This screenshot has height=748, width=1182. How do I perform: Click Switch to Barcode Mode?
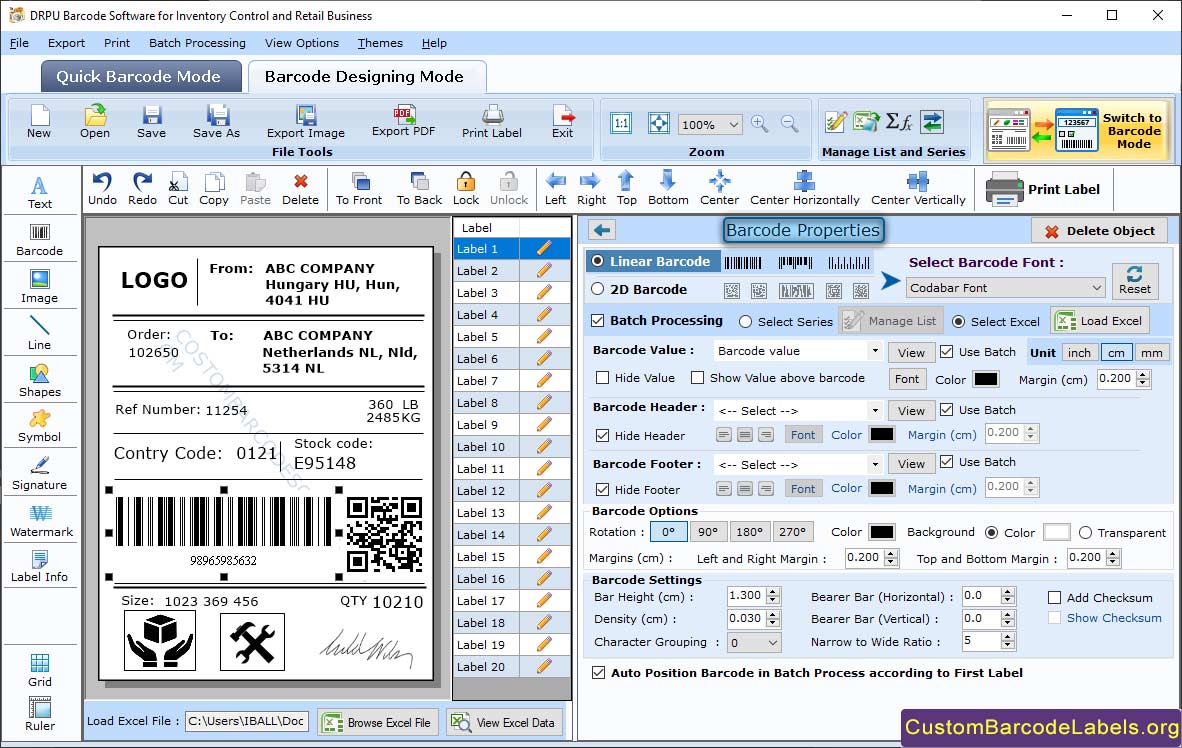(x=1078, y=130)
